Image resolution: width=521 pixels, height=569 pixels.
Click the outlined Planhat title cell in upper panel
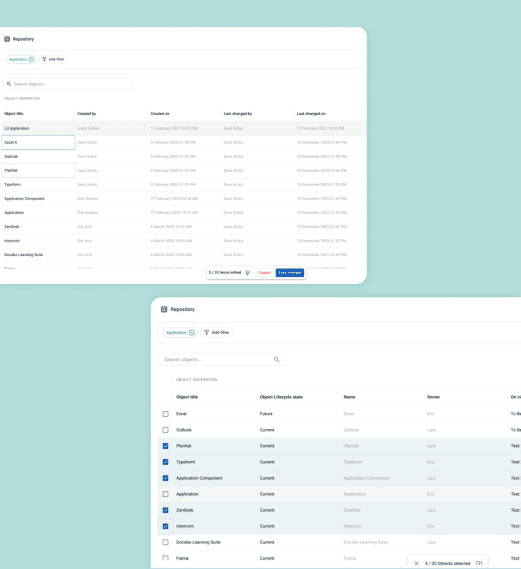point(38,171)
